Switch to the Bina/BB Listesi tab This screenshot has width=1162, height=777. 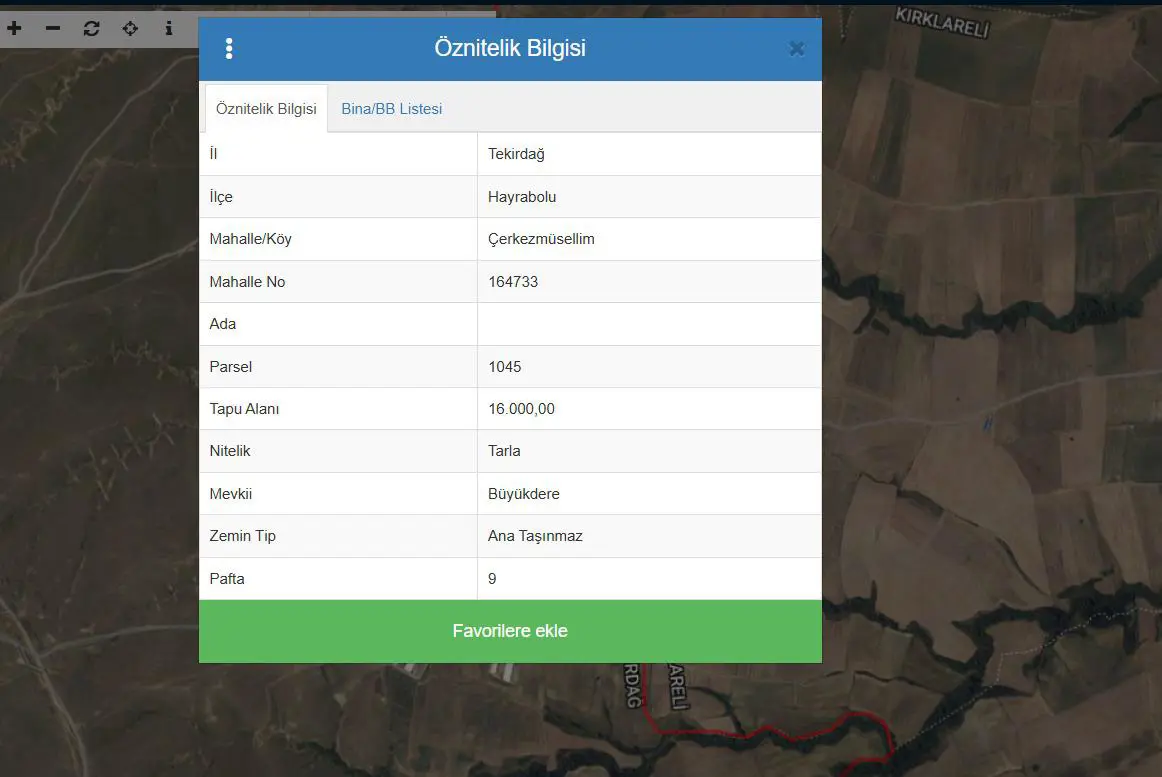click(391, 109)
